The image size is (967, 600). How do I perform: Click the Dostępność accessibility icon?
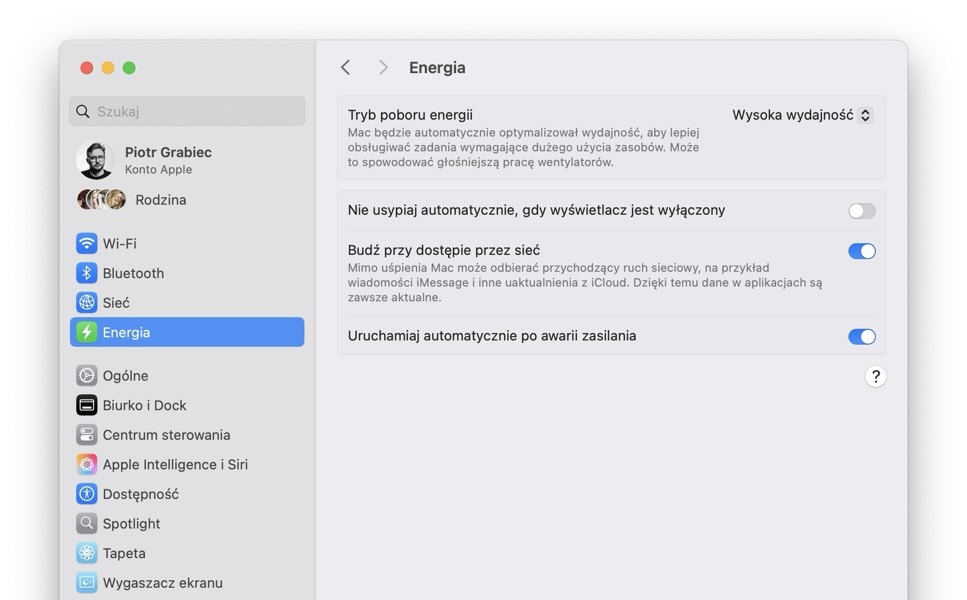(86, 494)
